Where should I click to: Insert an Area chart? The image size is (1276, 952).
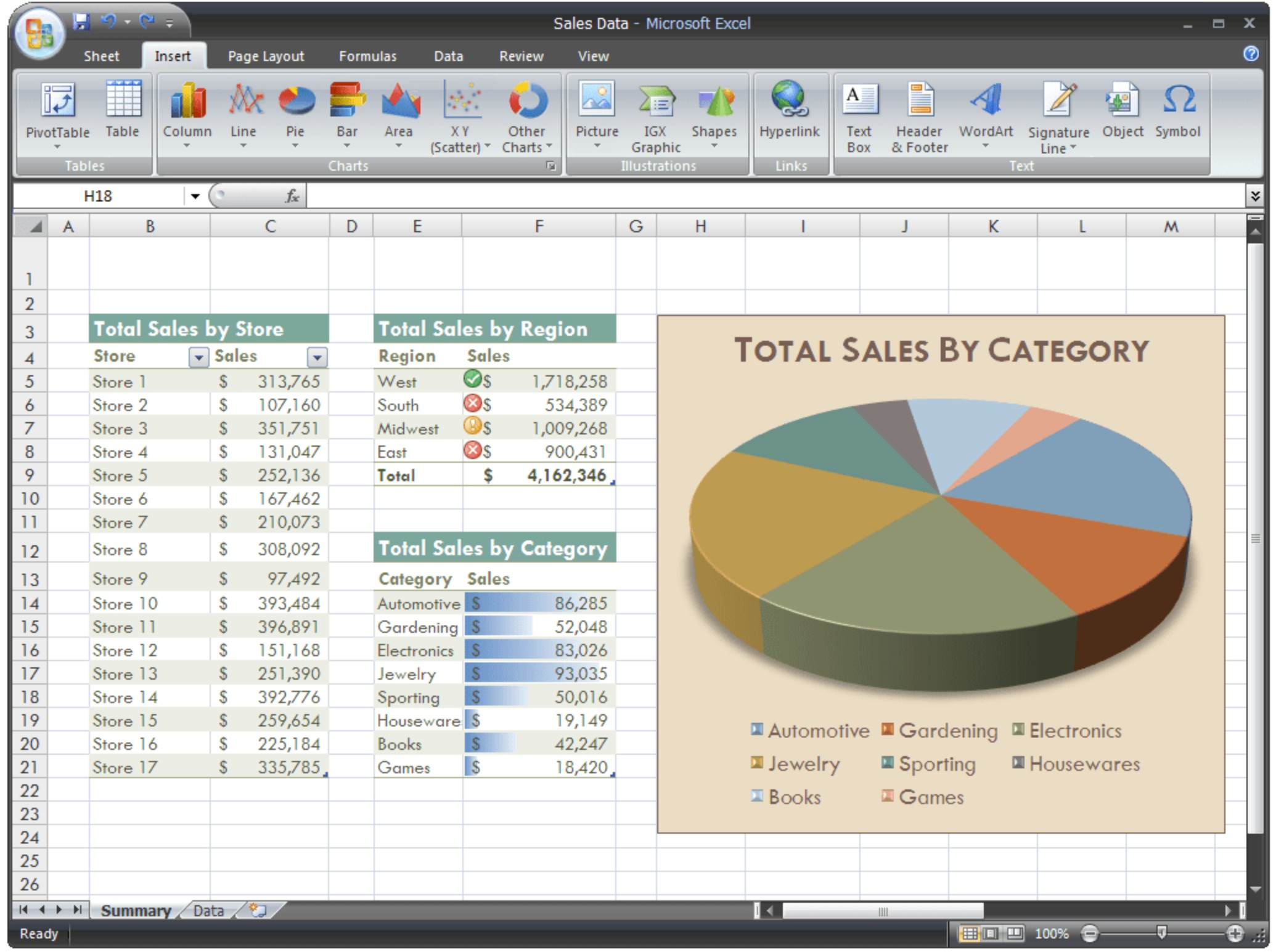(x=399, y=116)
